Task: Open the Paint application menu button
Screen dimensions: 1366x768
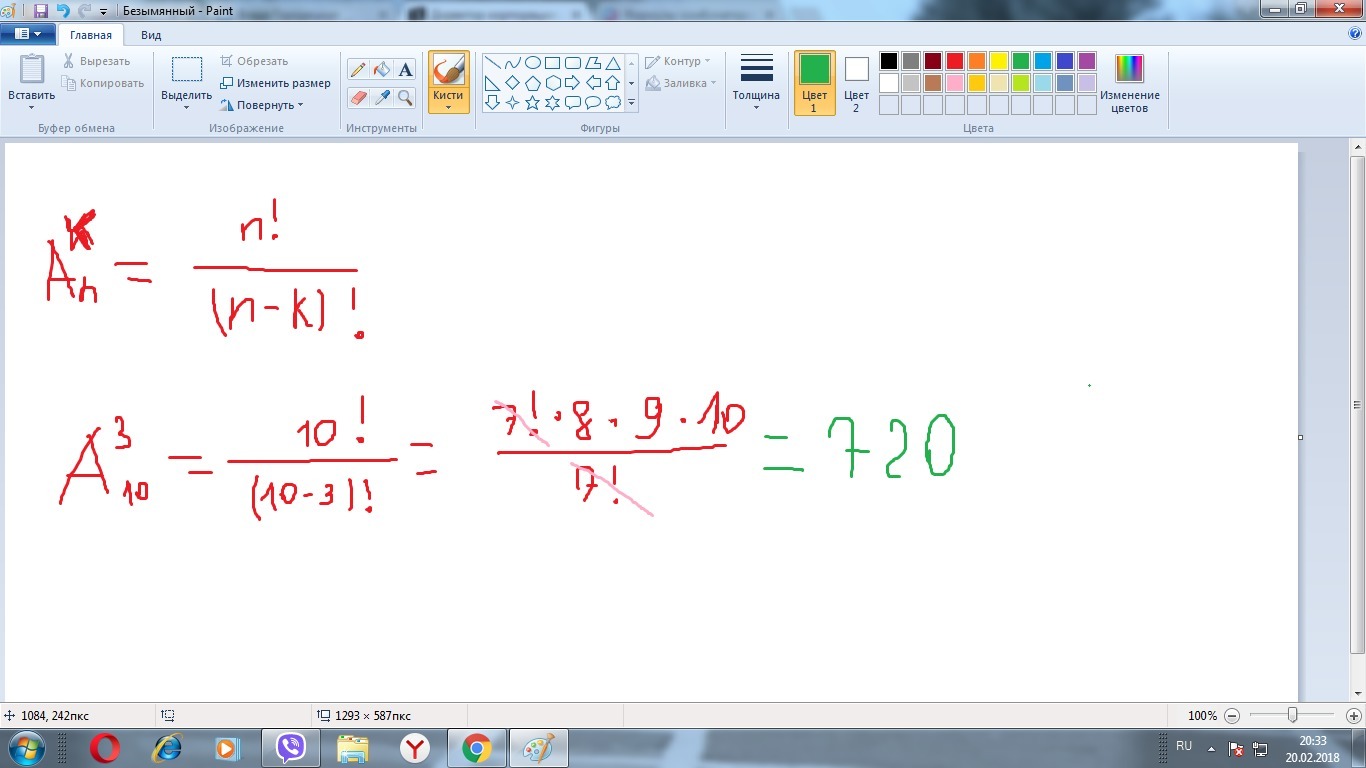Action: tap(28, 34)
